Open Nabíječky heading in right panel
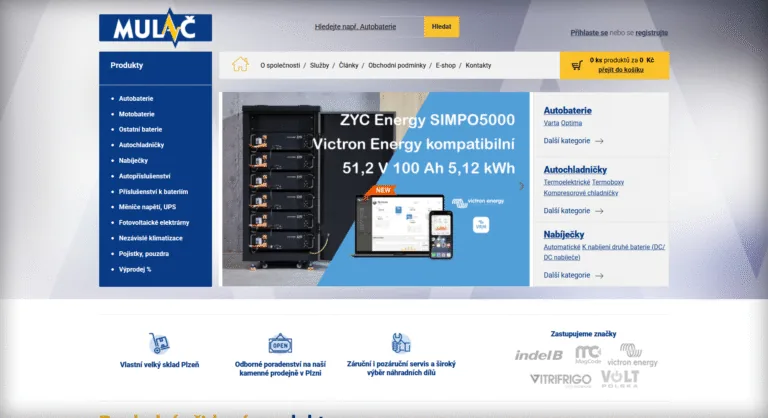 pyautogui.click(x=564, y=235)
